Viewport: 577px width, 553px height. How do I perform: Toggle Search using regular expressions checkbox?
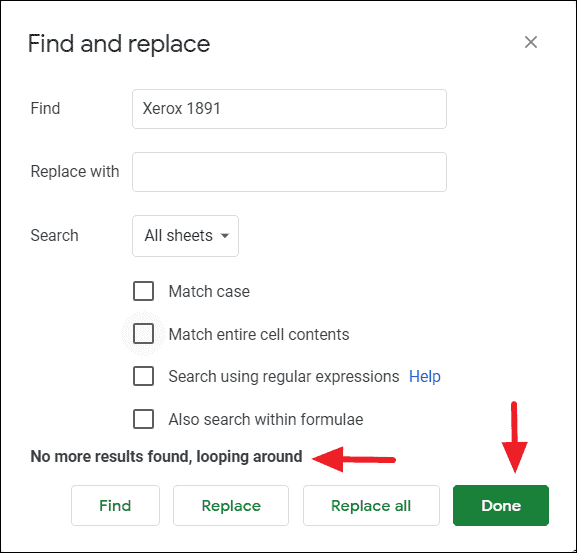(x=144, y=376)
